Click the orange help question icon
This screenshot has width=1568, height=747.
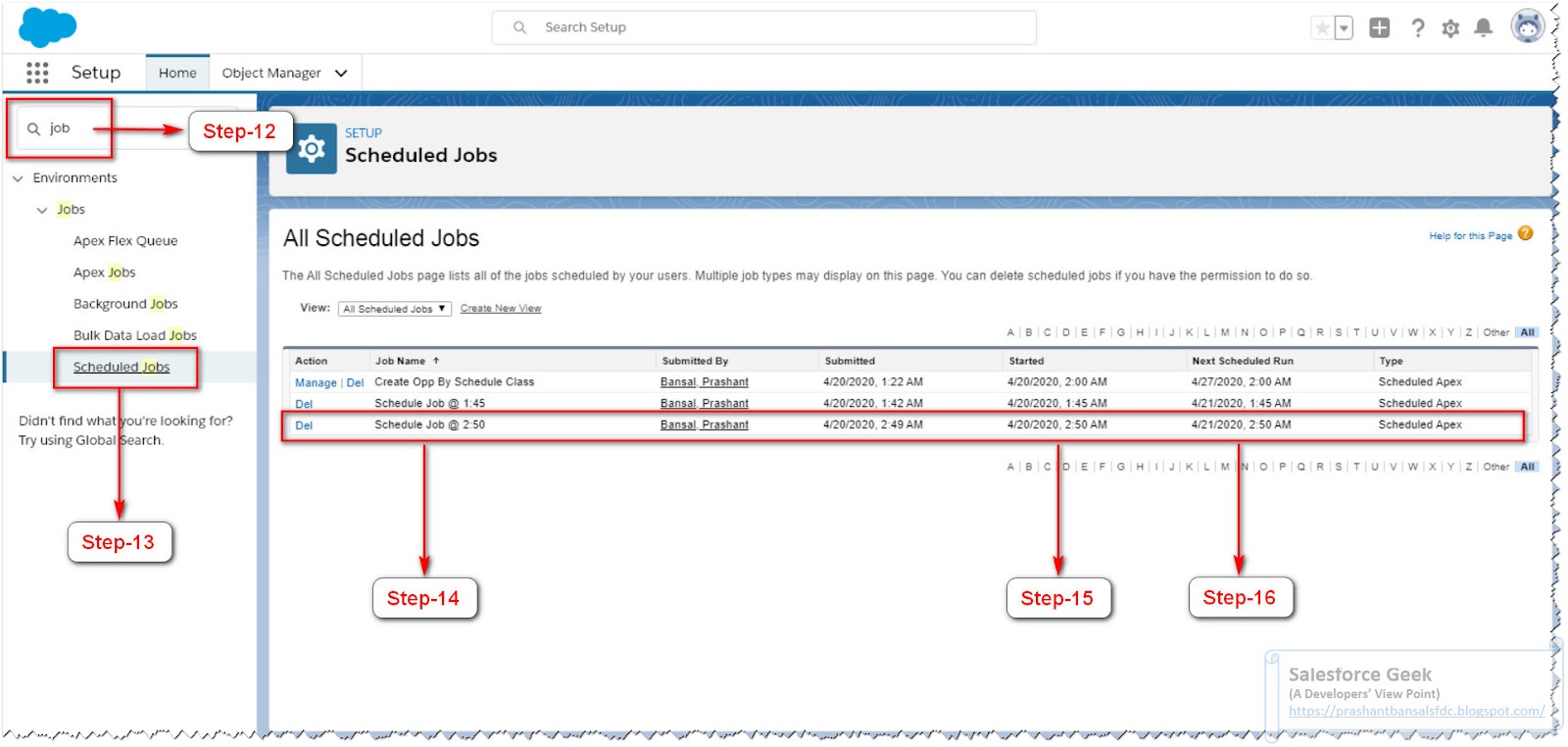point(1525,233)
